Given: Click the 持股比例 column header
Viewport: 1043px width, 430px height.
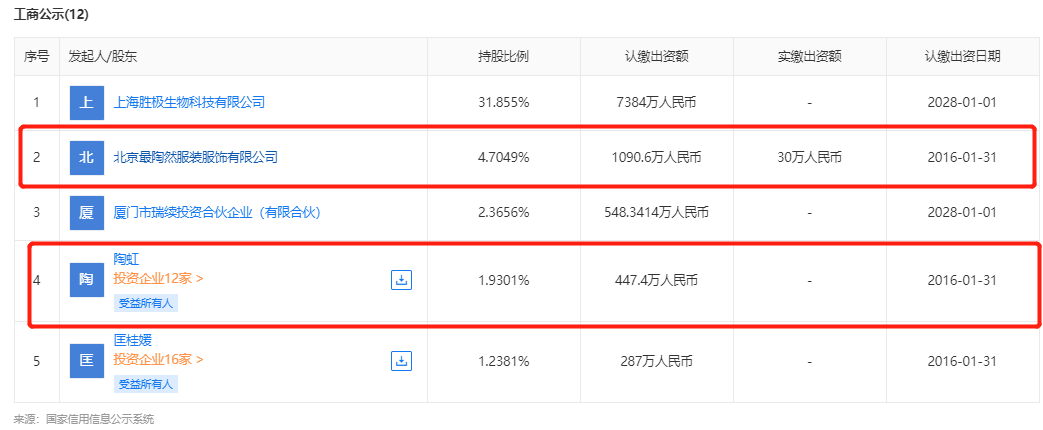Looking at the screenshot, I should pos(504,57).
